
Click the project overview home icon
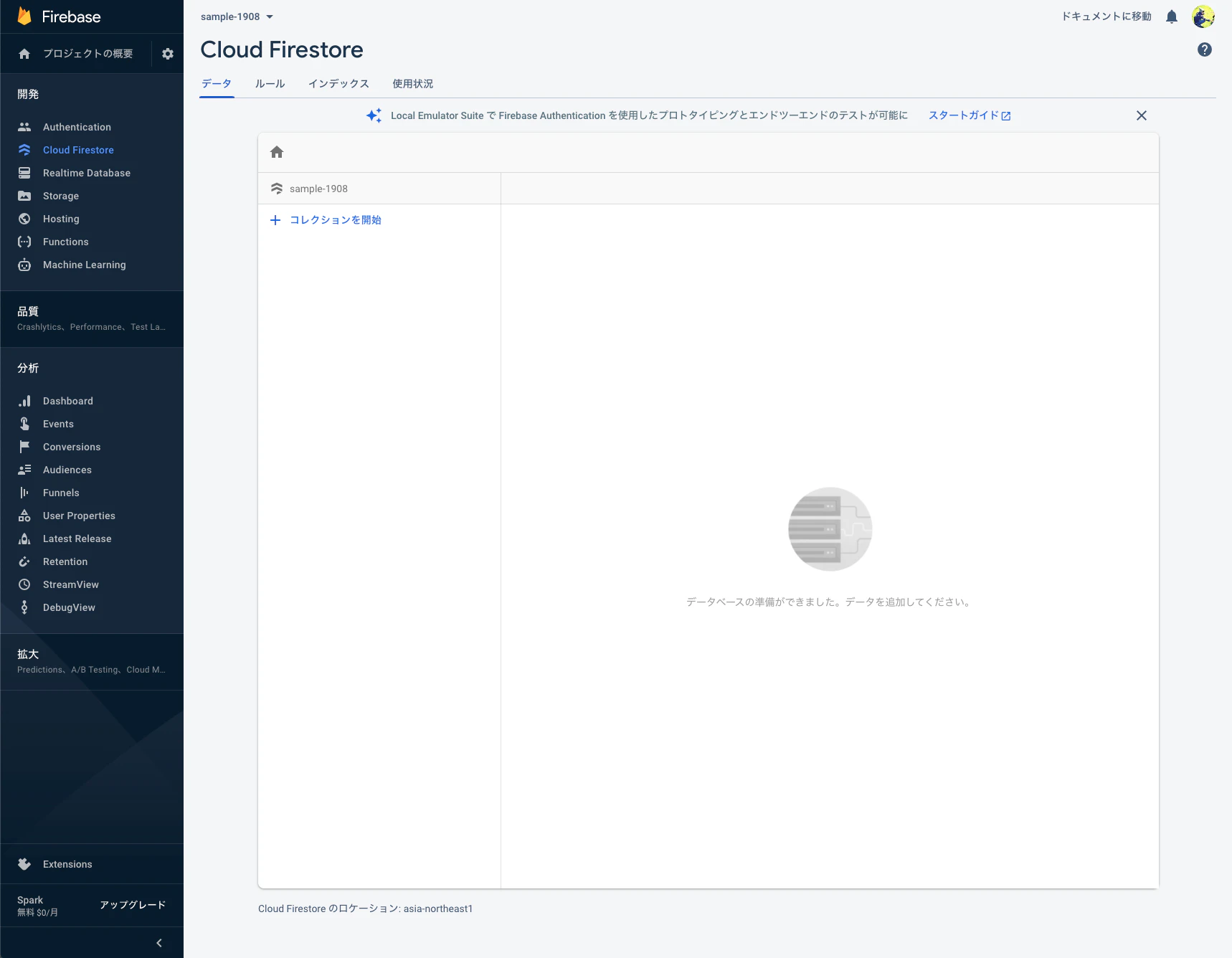[x=24, y=54]
